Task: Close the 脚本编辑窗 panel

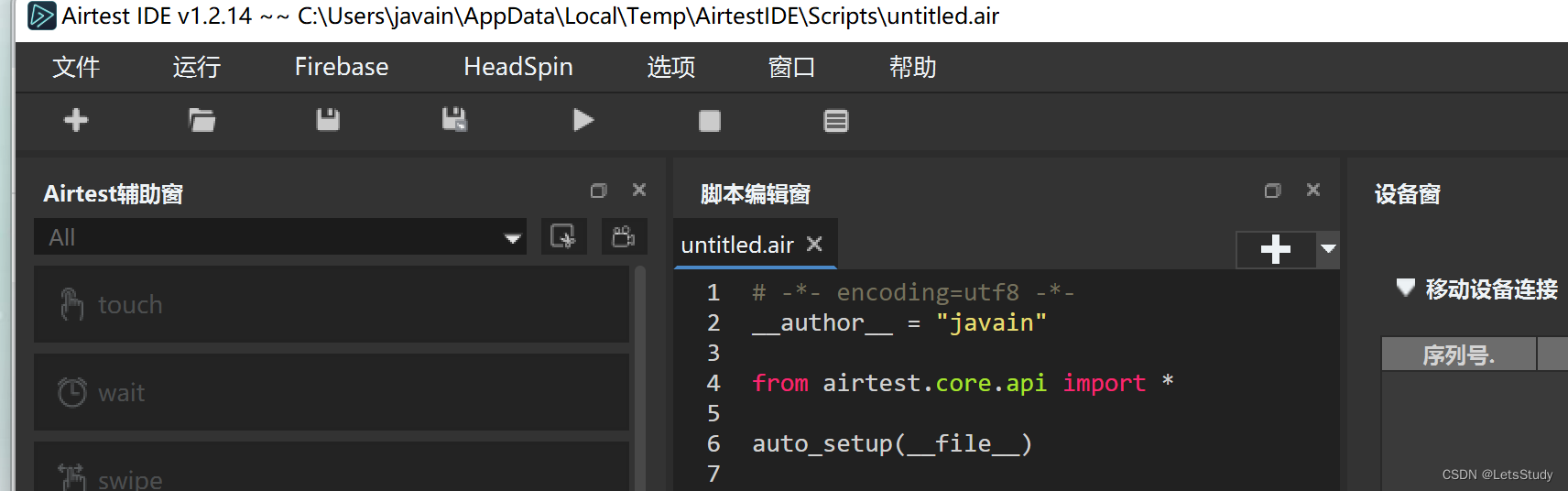Action: click(1313, 190)
